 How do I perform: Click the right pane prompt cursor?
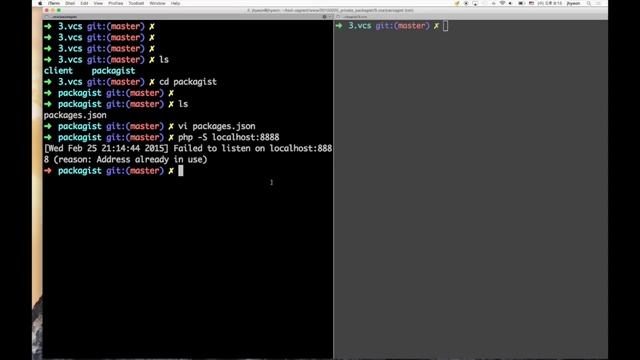click(445, 26)
